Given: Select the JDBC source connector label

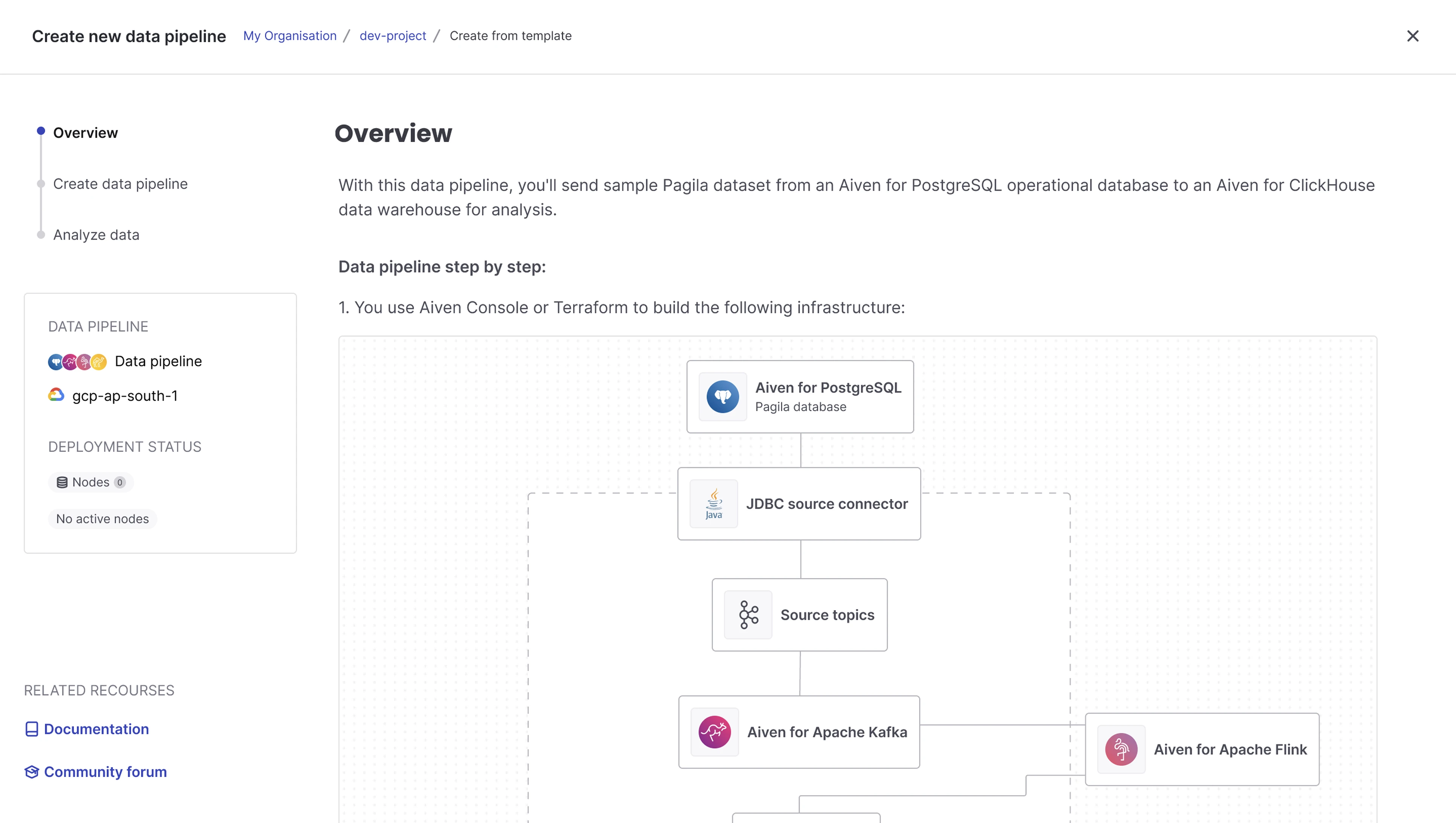Looking at the screenshot, I should tap(827, 503).
